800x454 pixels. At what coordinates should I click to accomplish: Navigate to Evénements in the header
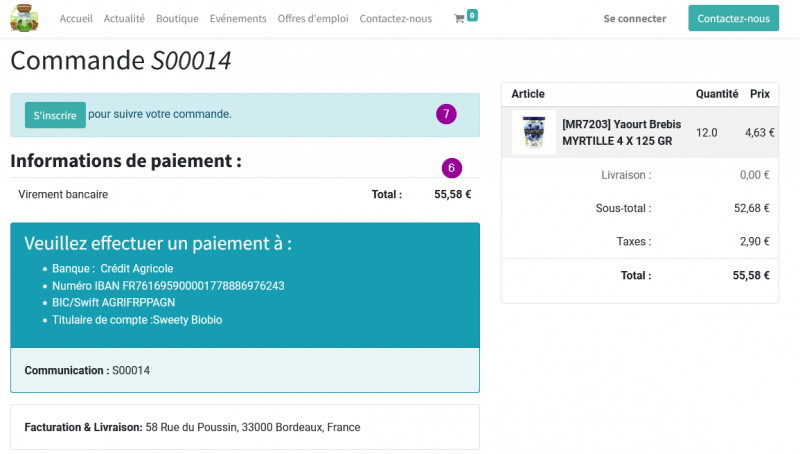tap(238, 18)
